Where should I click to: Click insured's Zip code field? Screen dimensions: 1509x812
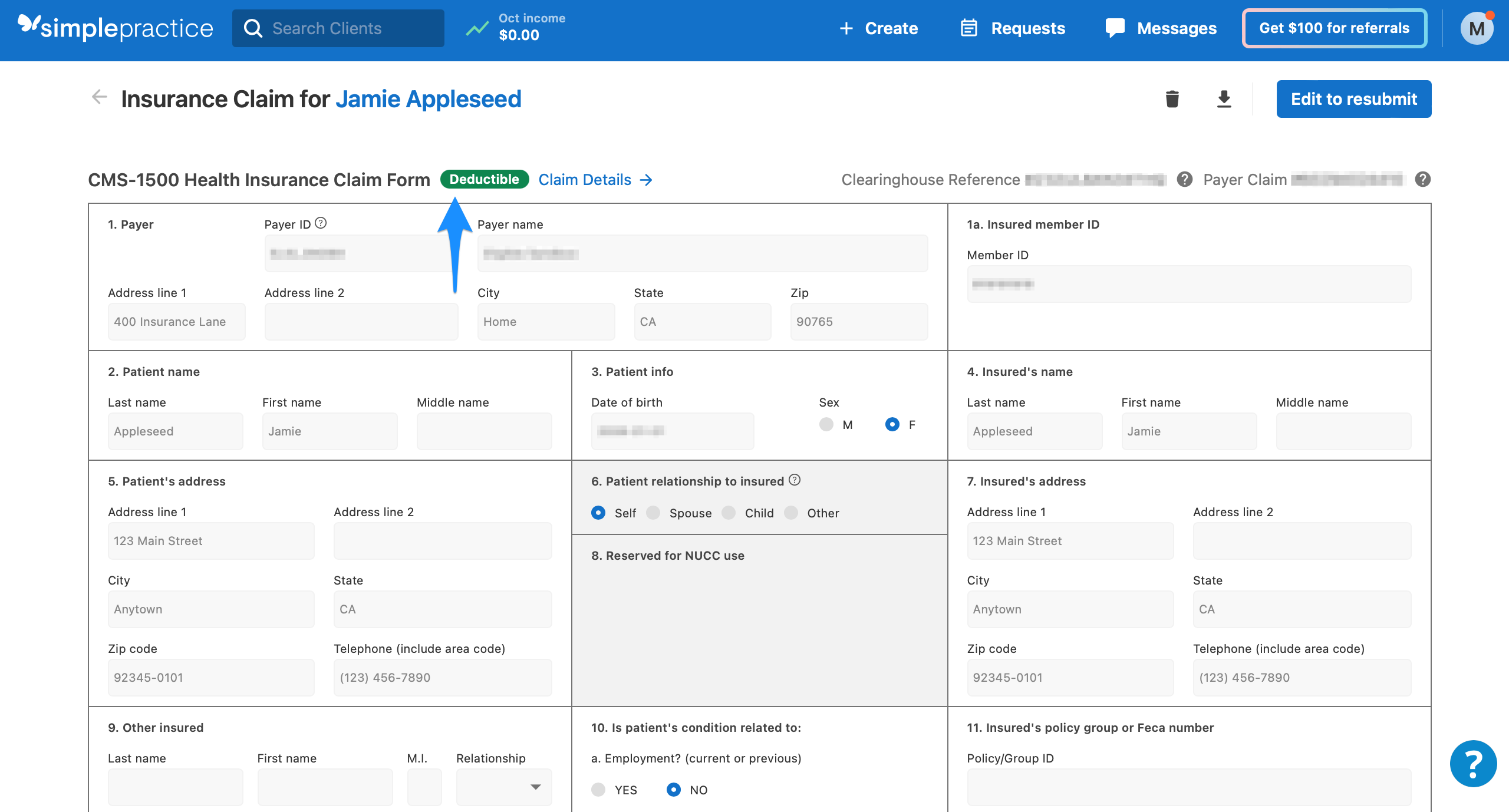click(1070, 678)
